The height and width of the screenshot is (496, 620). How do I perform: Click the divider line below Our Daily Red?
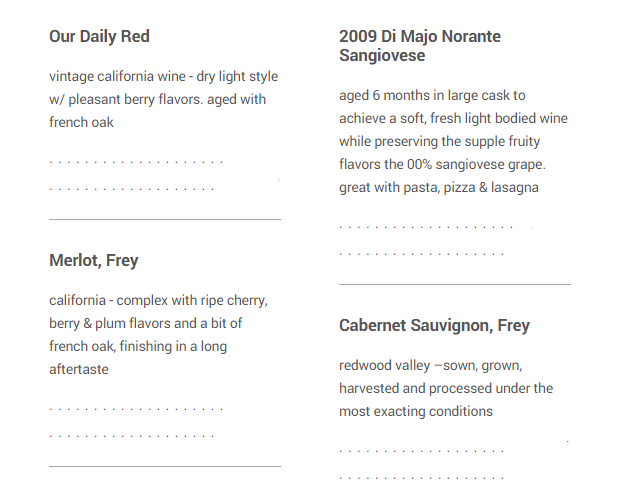[x=165, y=219]
